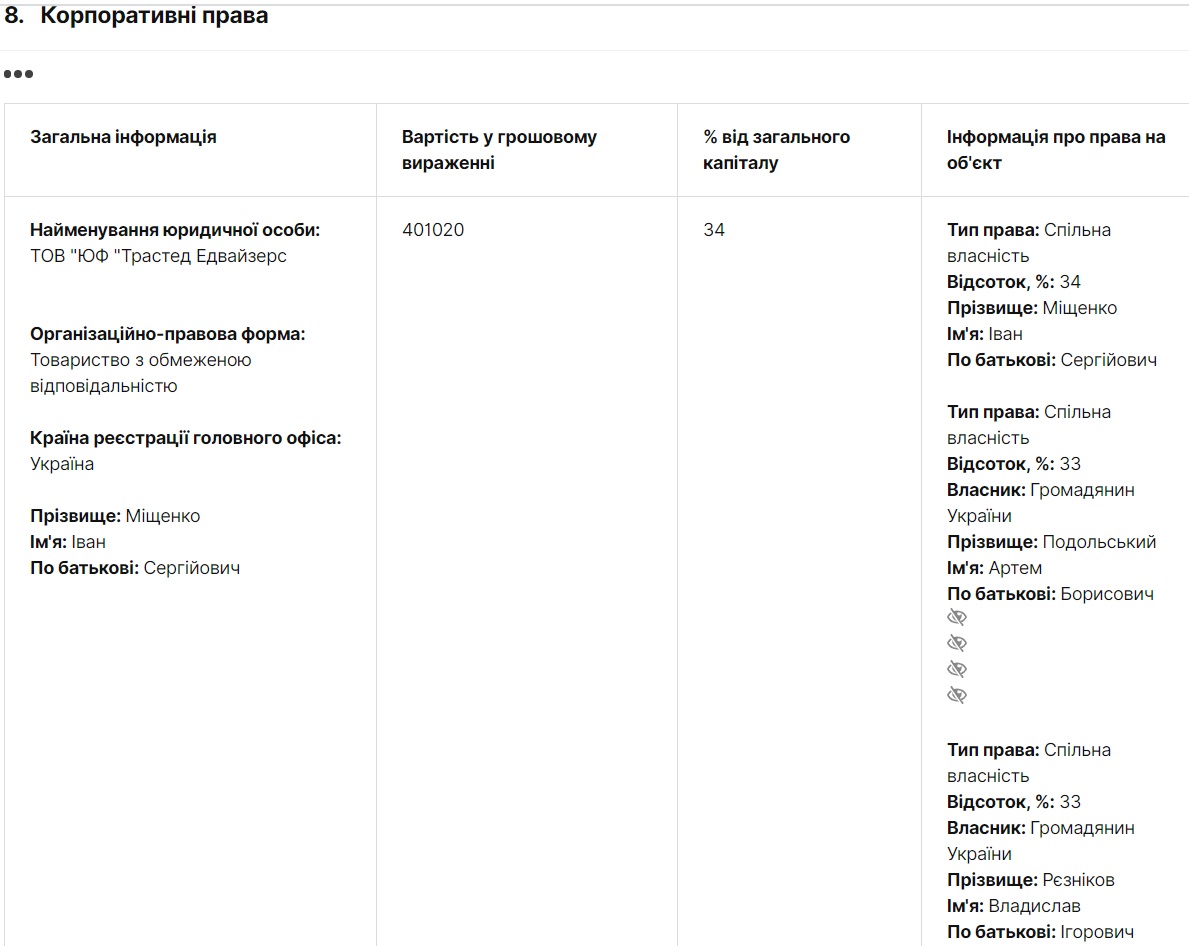Toggle the second crossed-eye hidden-data icon
Screen dimensions: 1189x946
click(x=957, y=643)
